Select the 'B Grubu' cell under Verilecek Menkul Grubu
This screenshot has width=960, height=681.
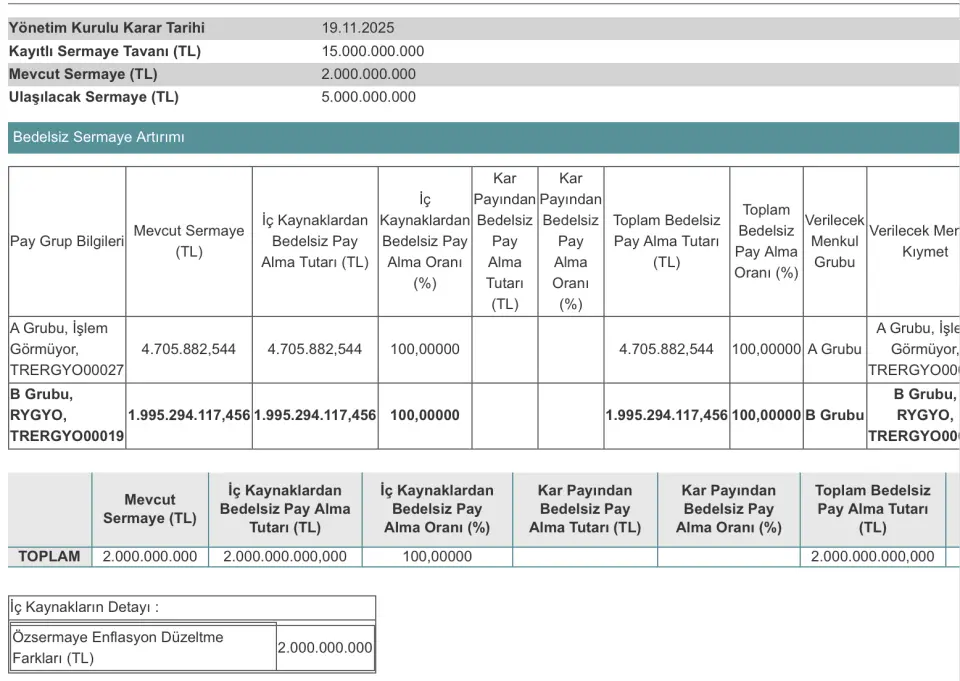coord(834,415)
